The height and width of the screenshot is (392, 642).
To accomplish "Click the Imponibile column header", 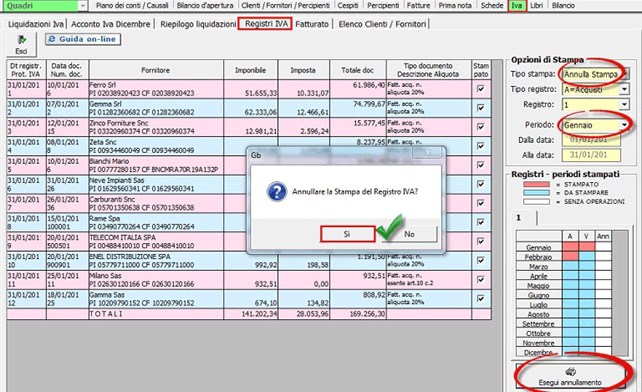I will [x=251, y=70].
